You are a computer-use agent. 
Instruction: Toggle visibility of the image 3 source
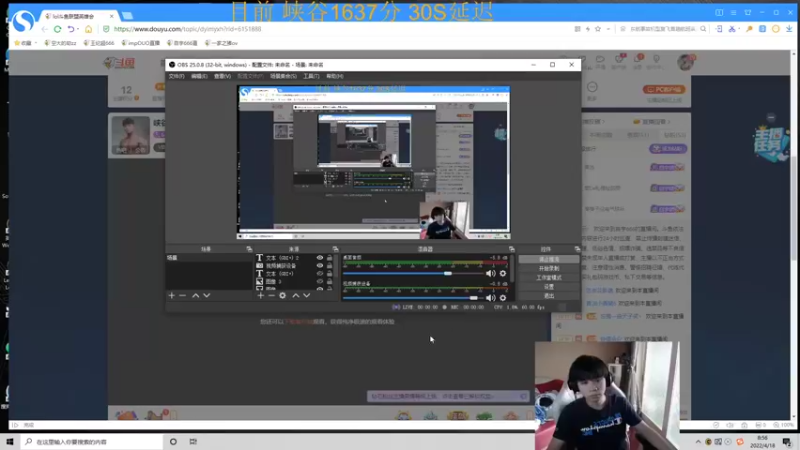click(x=320, y=282)
